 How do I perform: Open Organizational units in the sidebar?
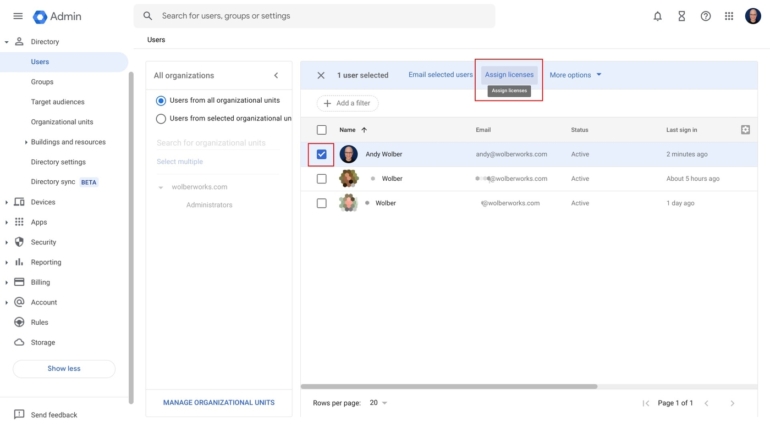[x=62, y=122]
